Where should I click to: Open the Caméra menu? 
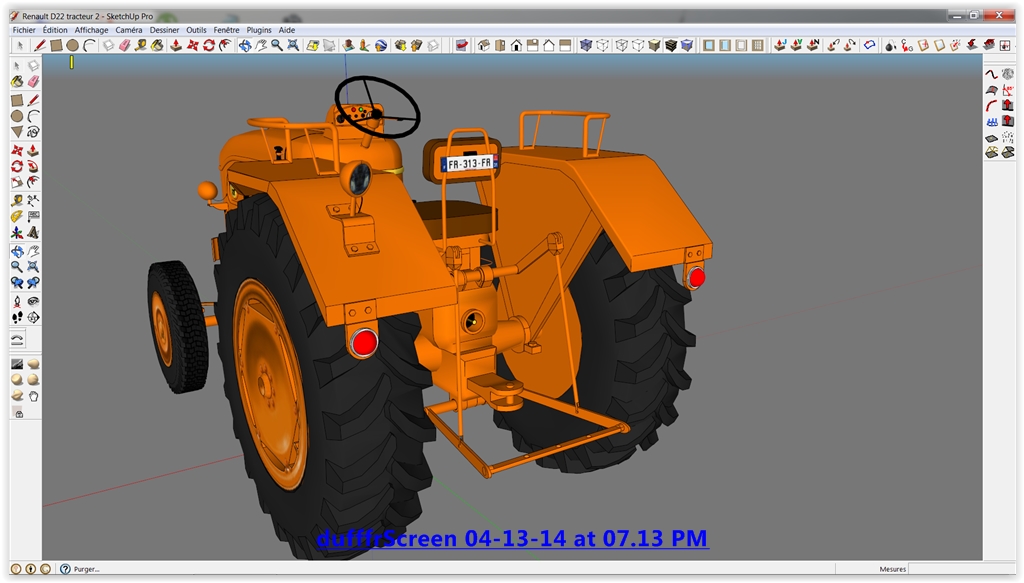[x=129, y=30]
